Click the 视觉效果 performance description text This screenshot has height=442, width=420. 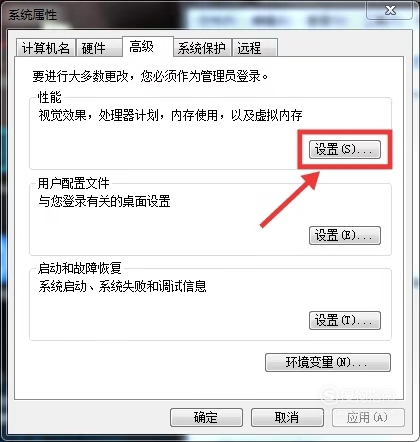pyautogui.click(x=170, y=116)
